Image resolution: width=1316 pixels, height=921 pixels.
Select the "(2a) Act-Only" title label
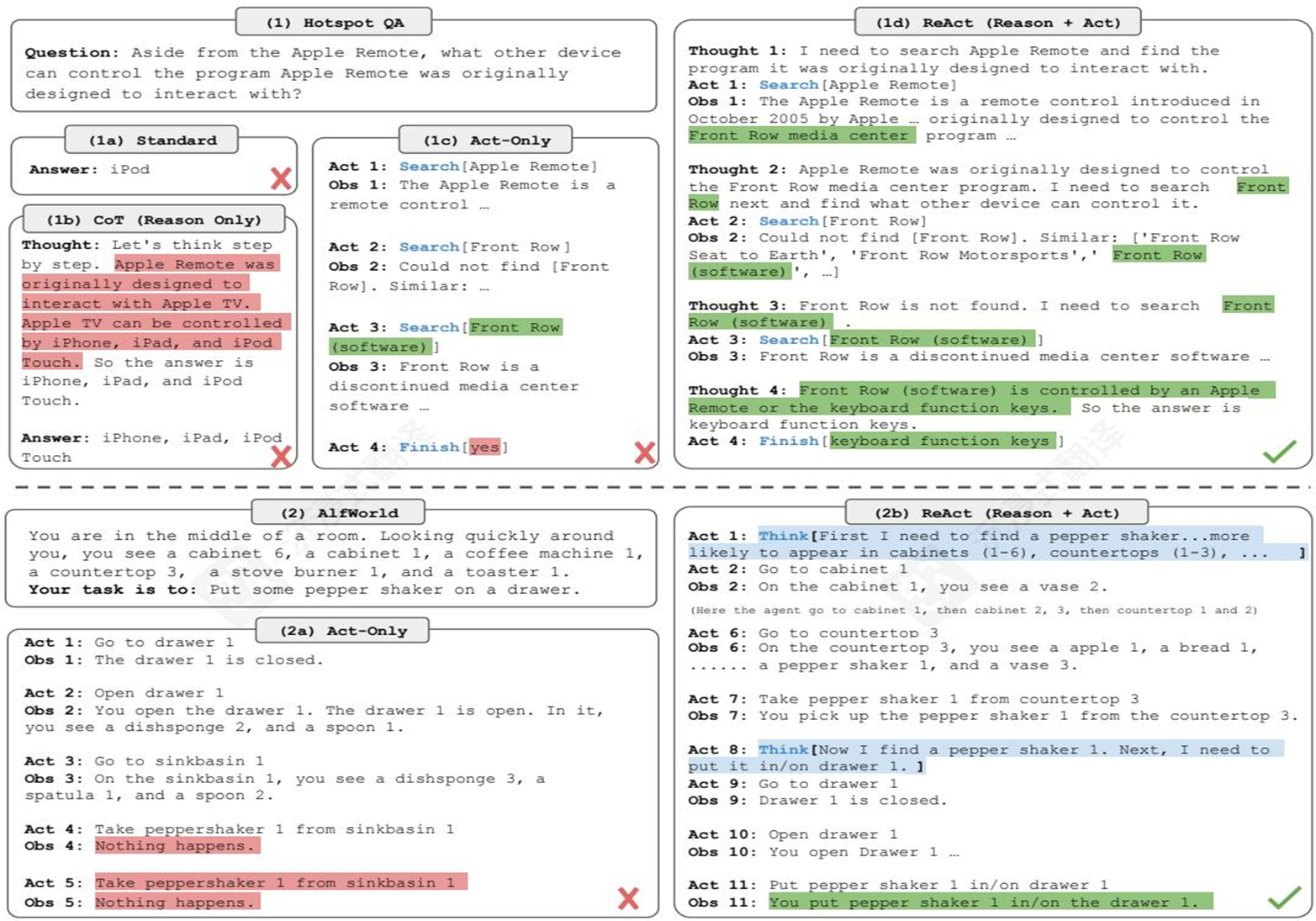click(x=343, y=630)
